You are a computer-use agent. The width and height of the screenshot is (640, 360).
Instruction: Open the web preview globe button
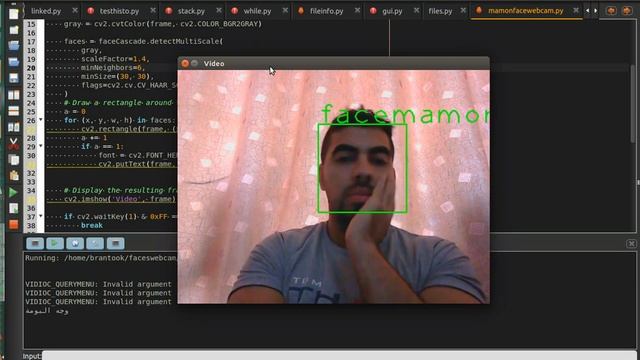[x=75, y=244]
